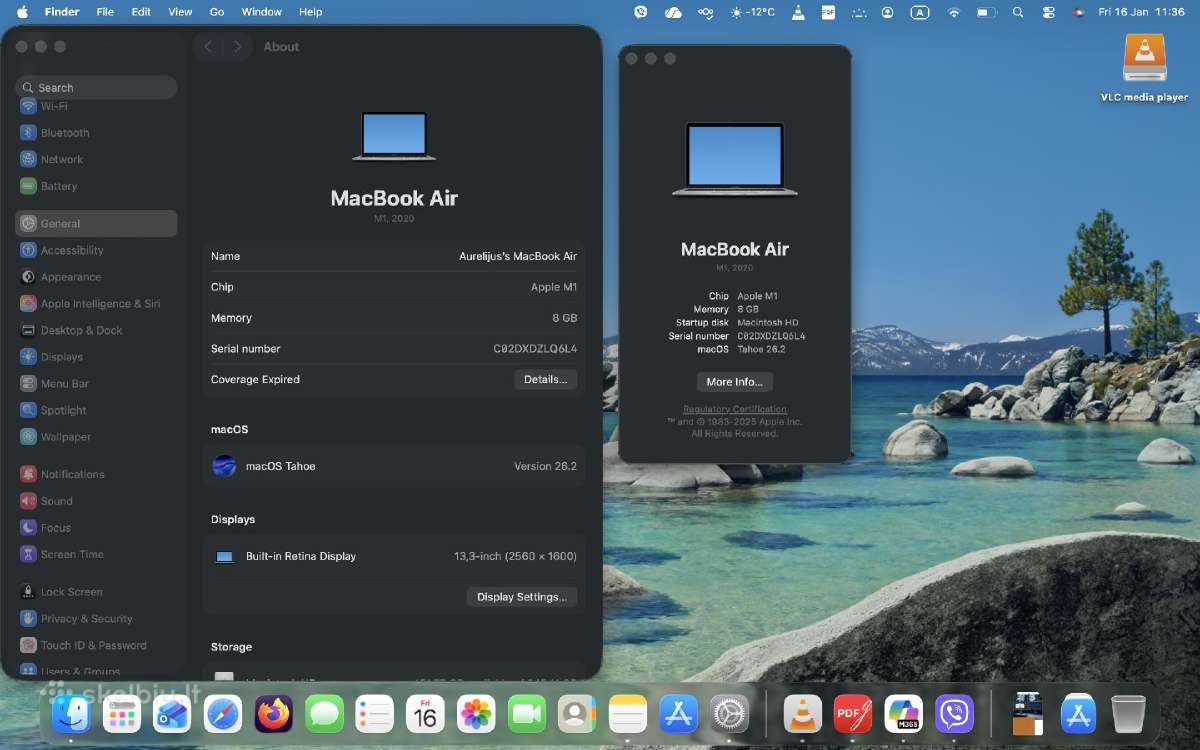1200x750 pixels.
Task: Open Reminders from the Dock
Action: pos(375,714)
